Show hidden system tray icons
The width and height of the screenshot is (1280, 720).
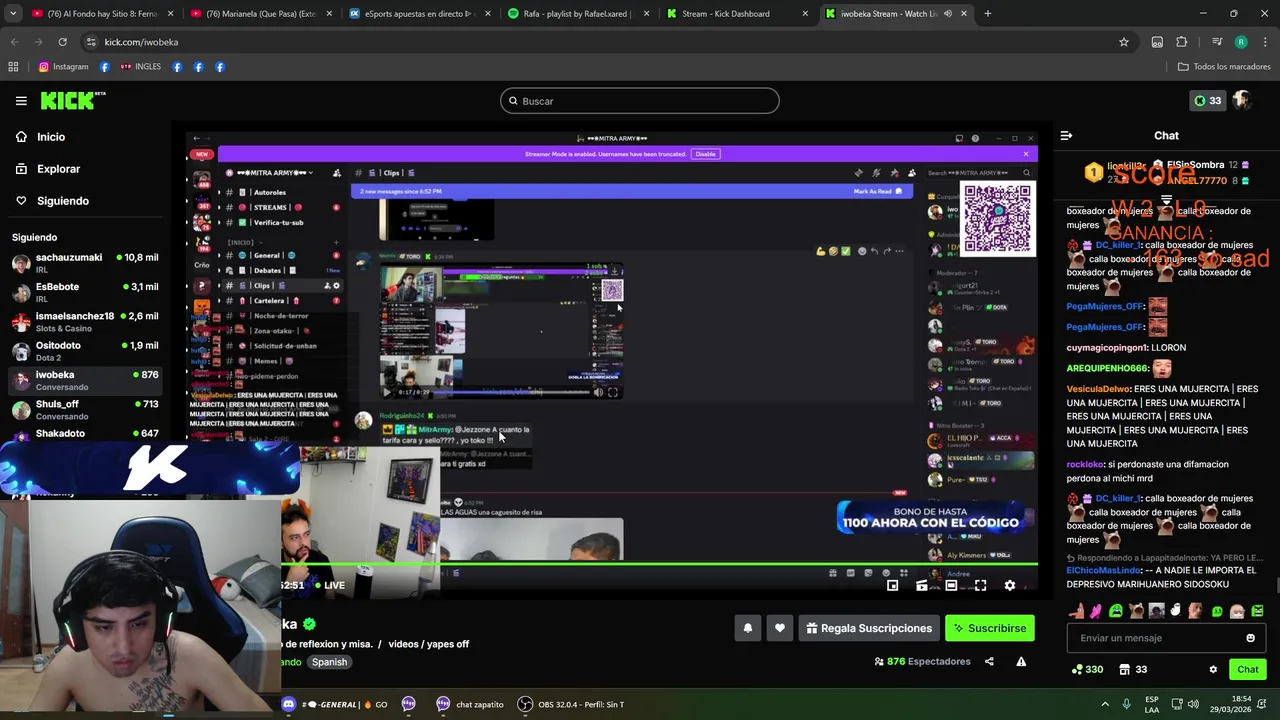[x=1105, y=704]
